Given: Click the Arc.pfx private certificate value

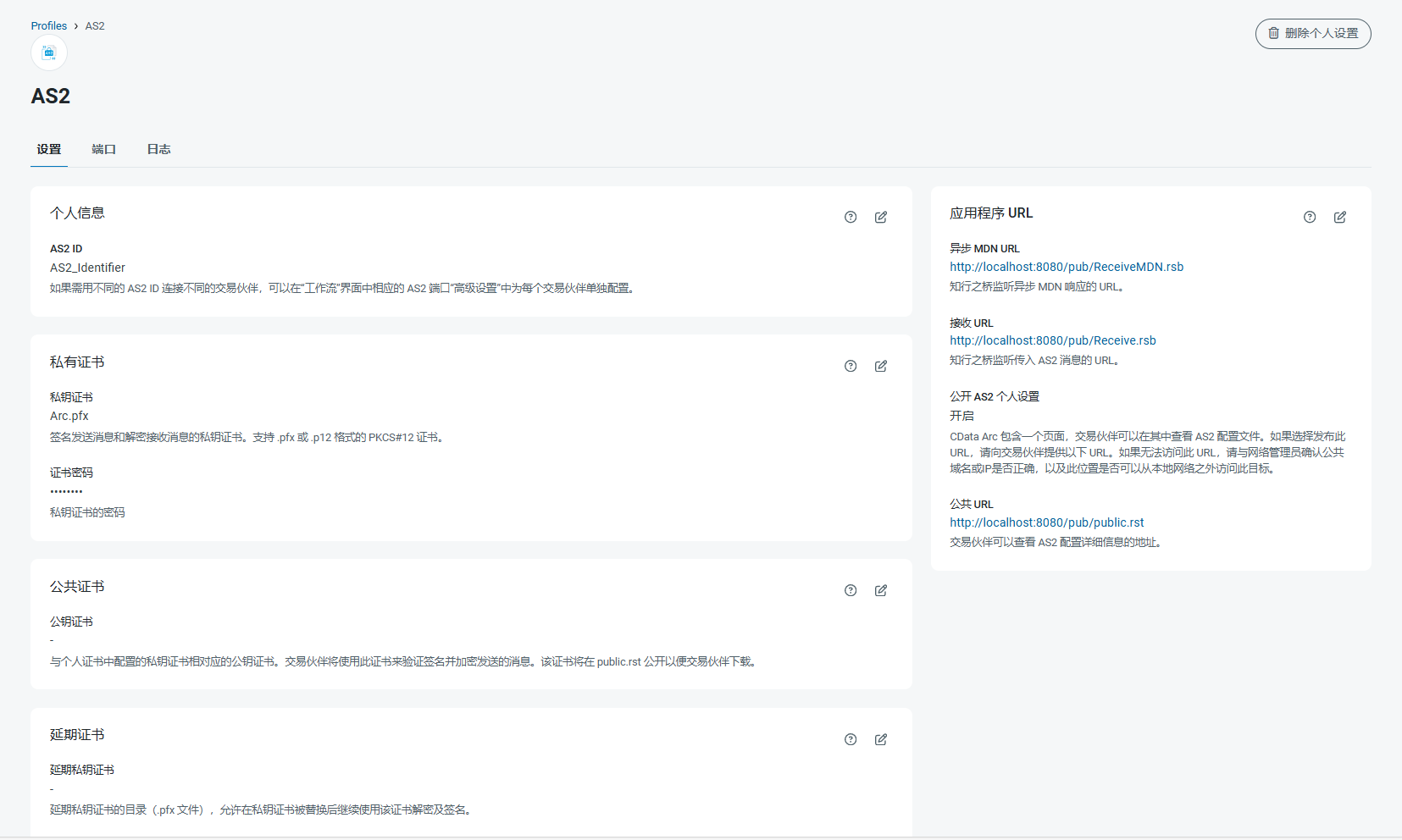Looking at the screenshot, I should tap(69, 416).
